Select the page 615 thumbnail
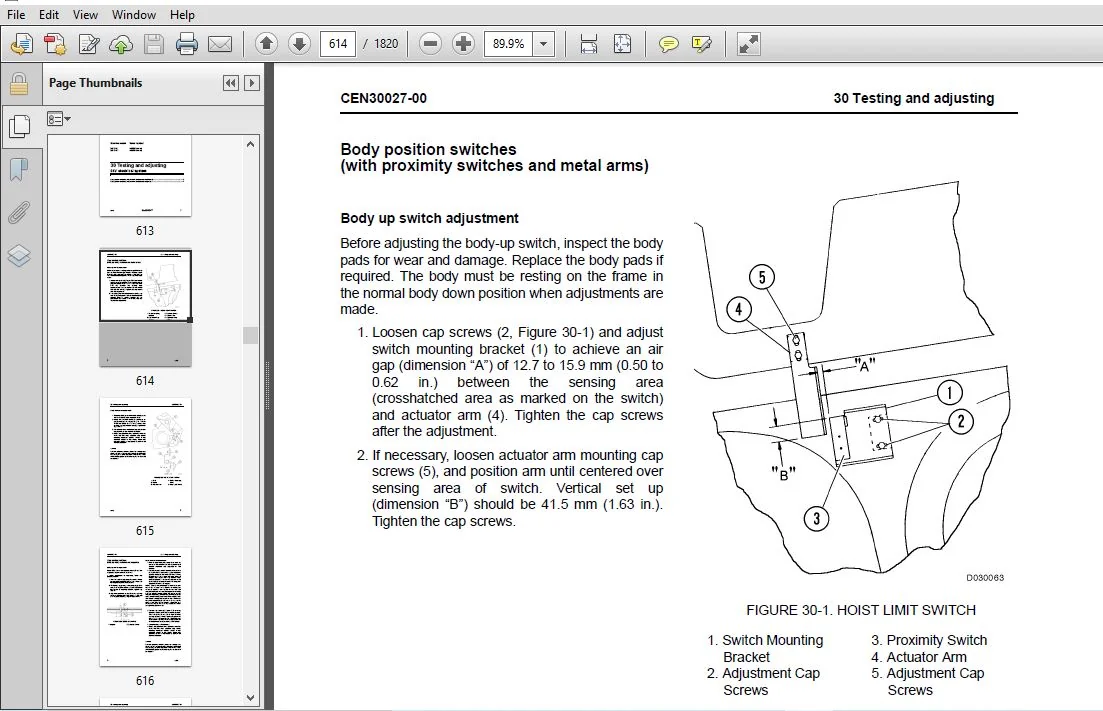 (145, 457)
